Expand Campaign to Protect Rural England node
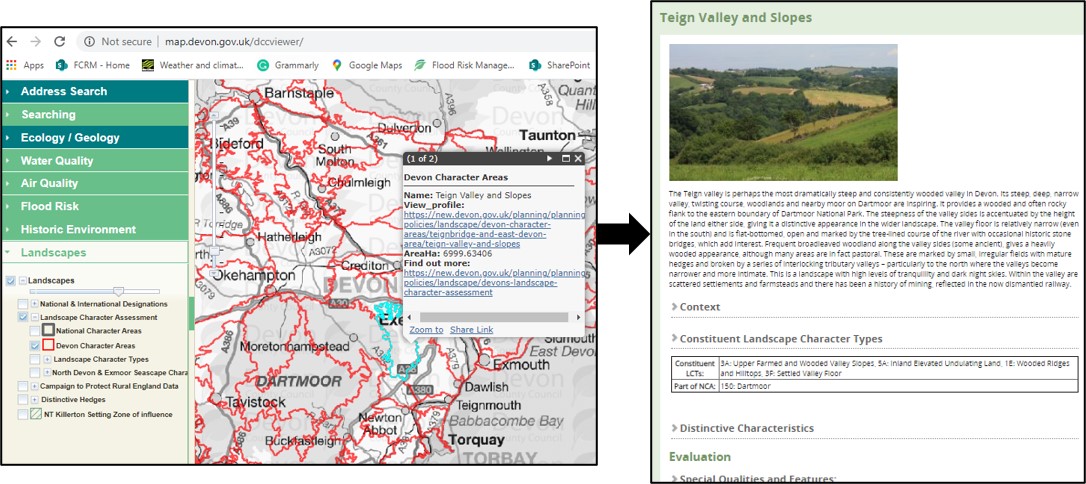 35,386
